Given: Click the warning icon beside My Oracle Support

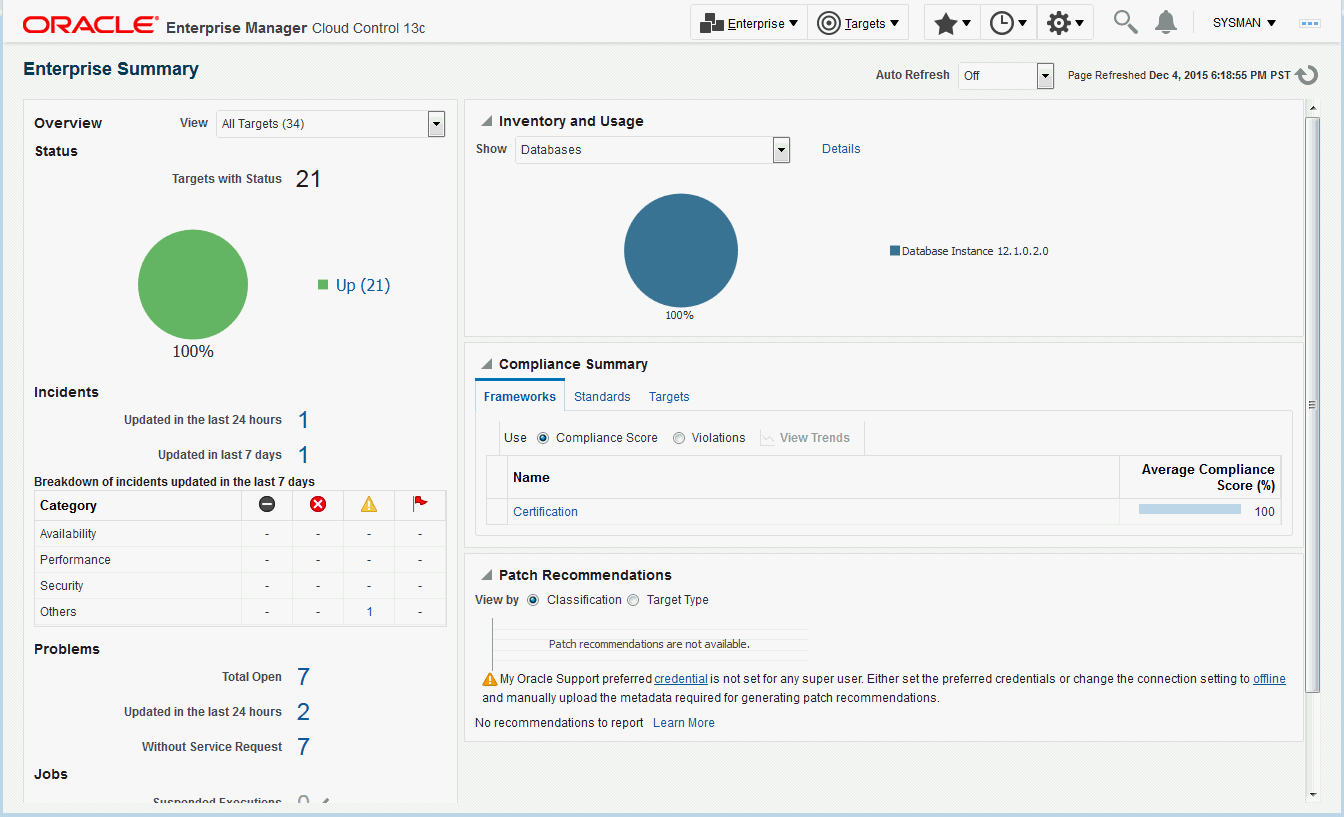Looking at the screenshot, I should tap(490, 679).
